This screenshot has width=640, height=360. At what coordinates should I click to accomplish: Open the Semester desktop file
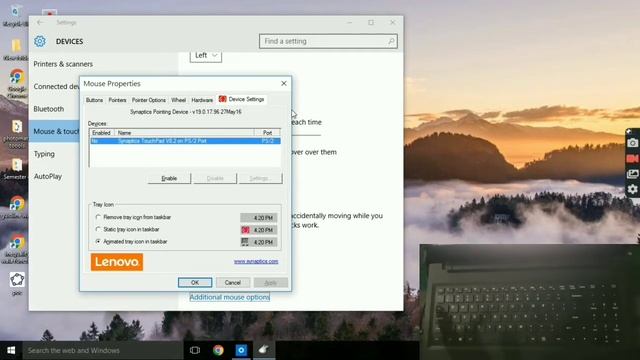click(x=16, y=169)
